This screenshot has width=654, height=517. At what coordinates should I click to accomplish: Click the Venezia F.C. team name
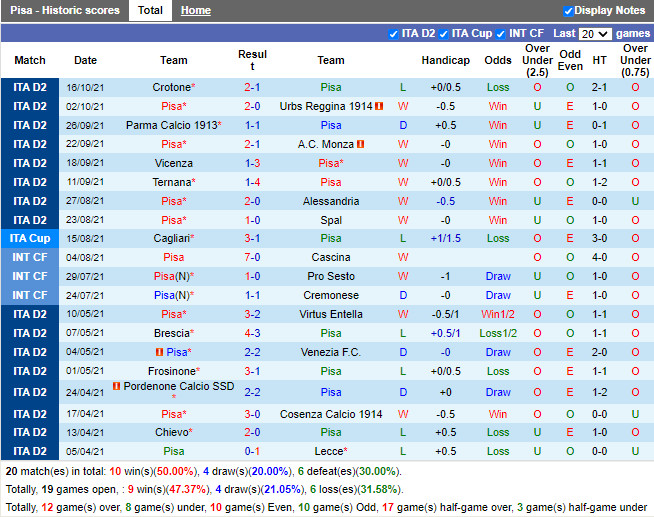[331, 352]
